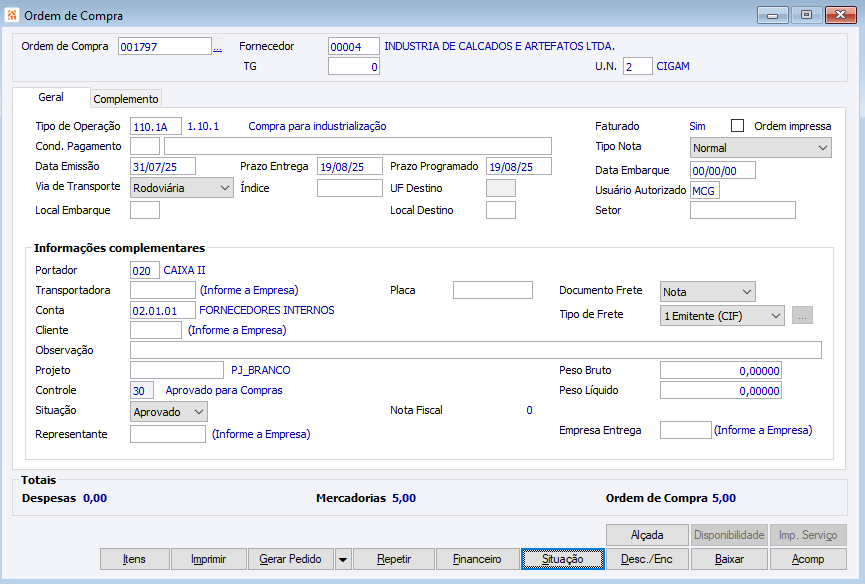Click the Prazo Programado date field
The height and width of the screenshot is (584, 865).
tap(519, 166)
